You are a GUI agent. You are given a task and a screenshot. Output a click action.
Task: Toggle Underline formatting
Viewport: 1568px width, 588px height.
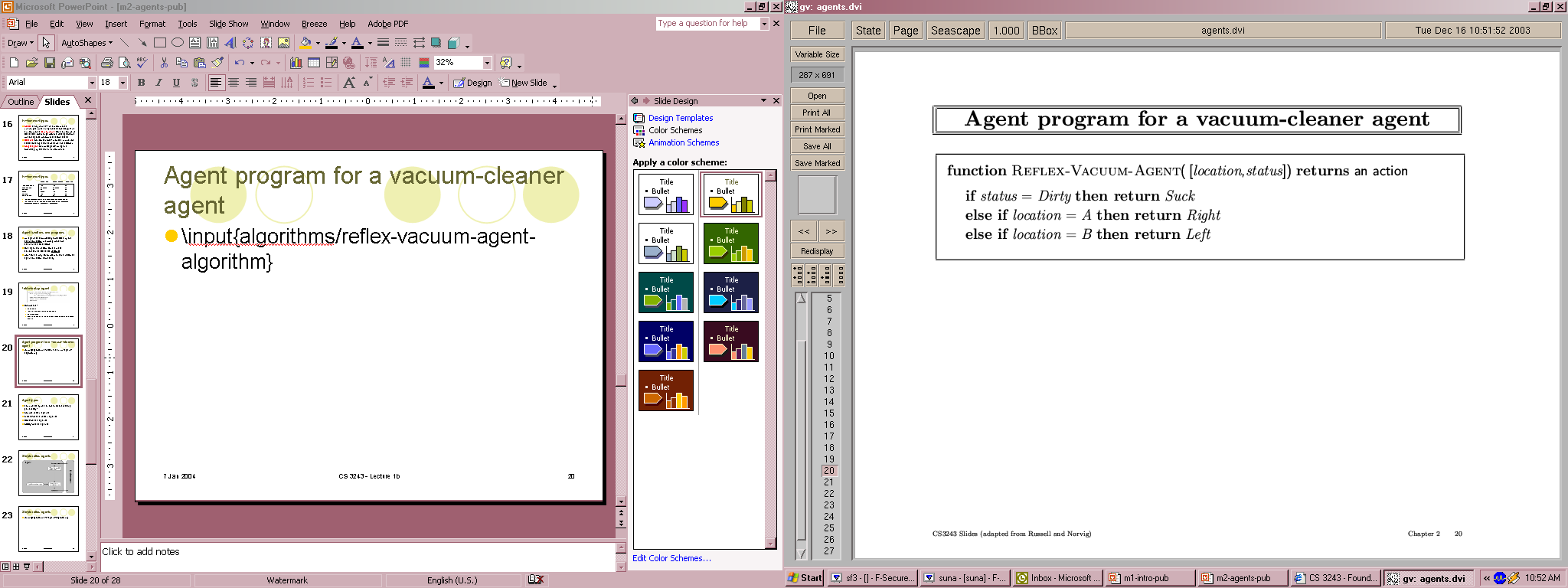(176, 83)
